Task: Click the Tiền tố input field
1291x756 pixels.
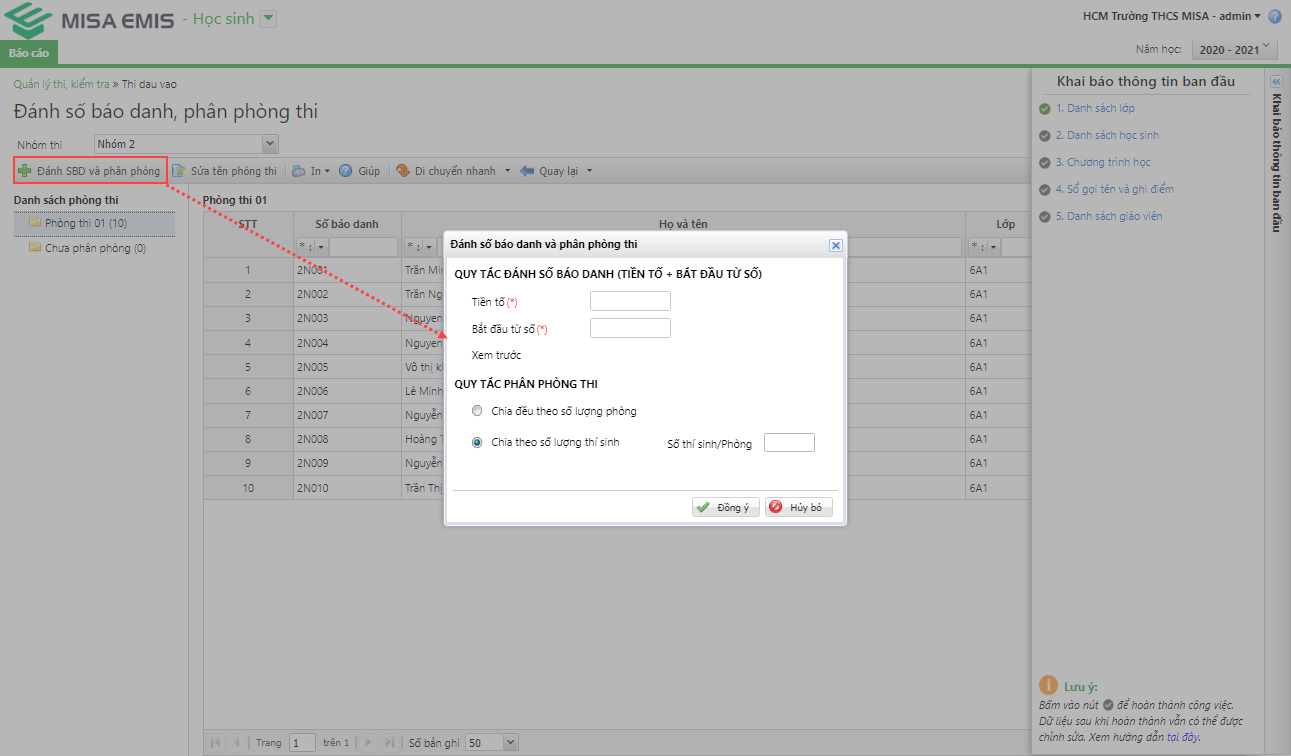Action: (630, 301)
